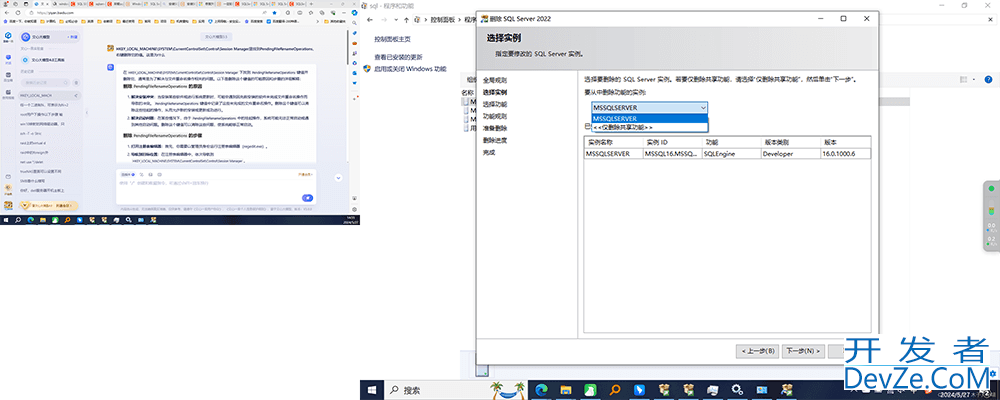The image size is (1000, 400).
Task: Click the Start button on left small taskbar
Action: [6, 219]
